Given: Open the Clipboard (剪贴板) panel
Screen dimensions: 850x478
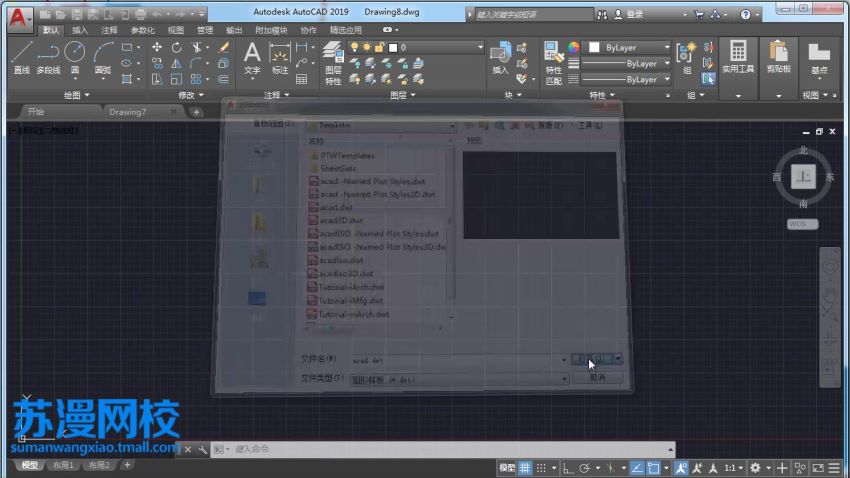Looking at the screenshot, I should point(778,57).
